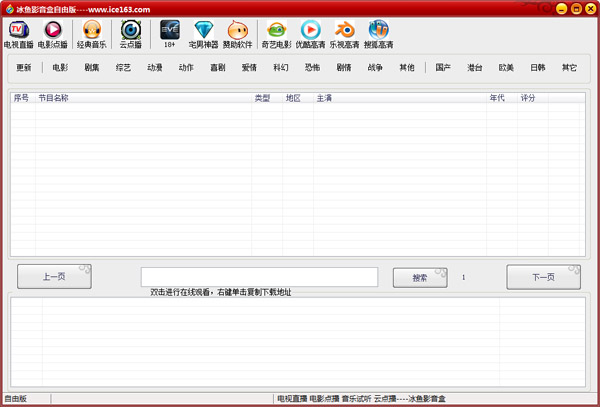
Task: Open 搜狐高清 Sohu HD
Action: tap(379, 34)
